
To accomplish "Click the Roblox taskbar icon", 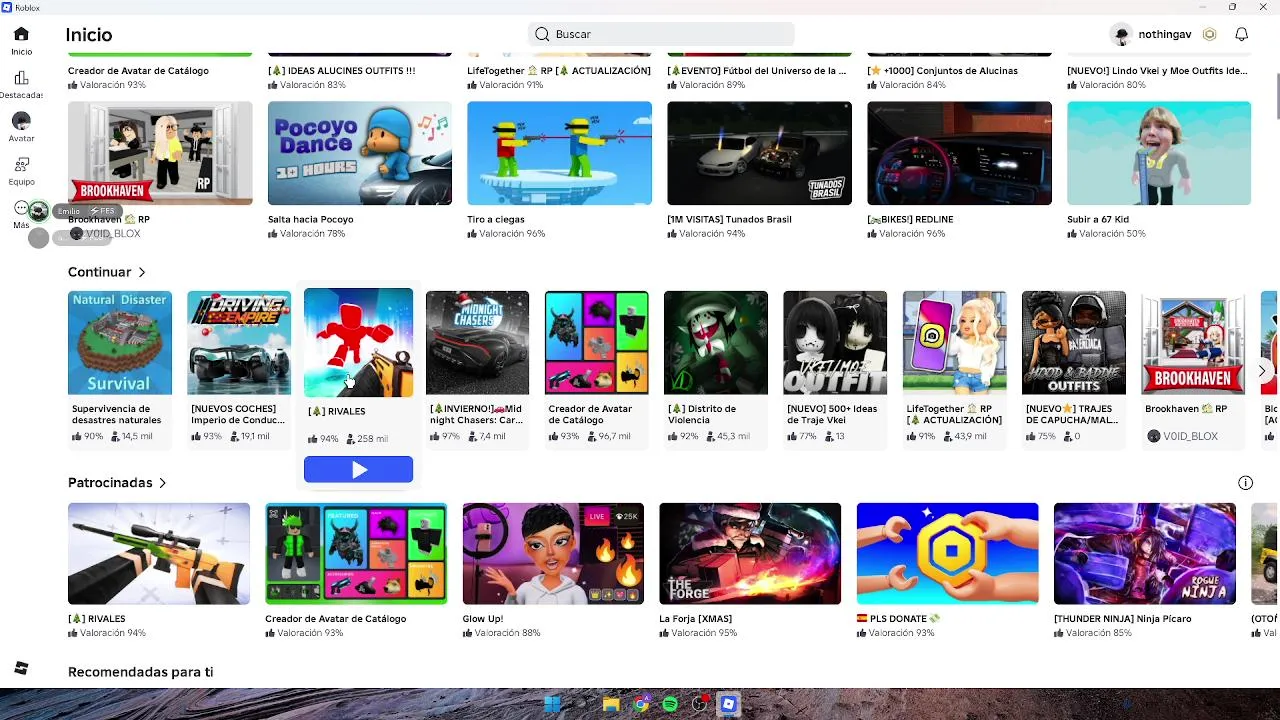I will point(729,704).
